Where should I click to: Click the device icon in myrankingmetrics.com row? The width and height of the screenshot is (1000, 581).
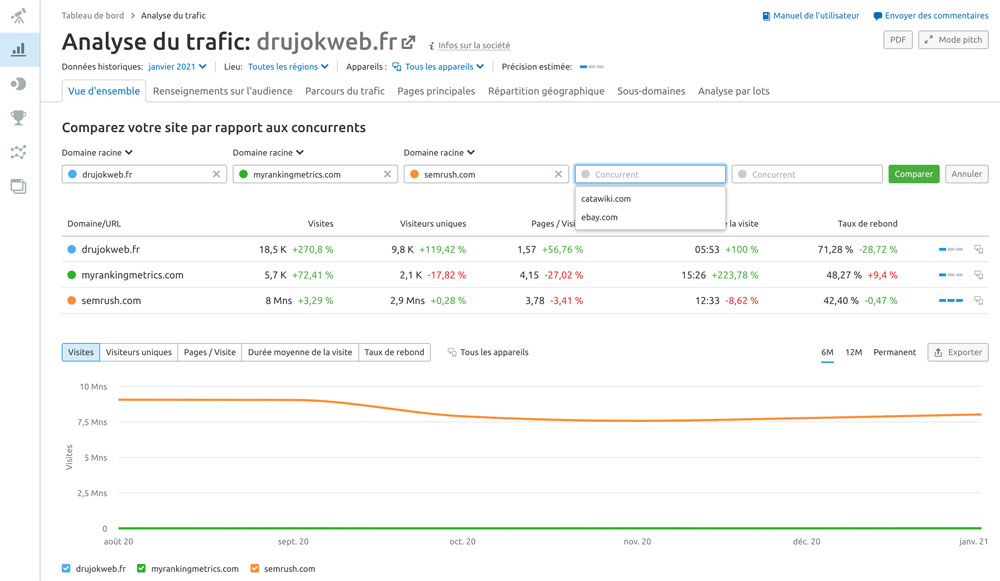978,275
